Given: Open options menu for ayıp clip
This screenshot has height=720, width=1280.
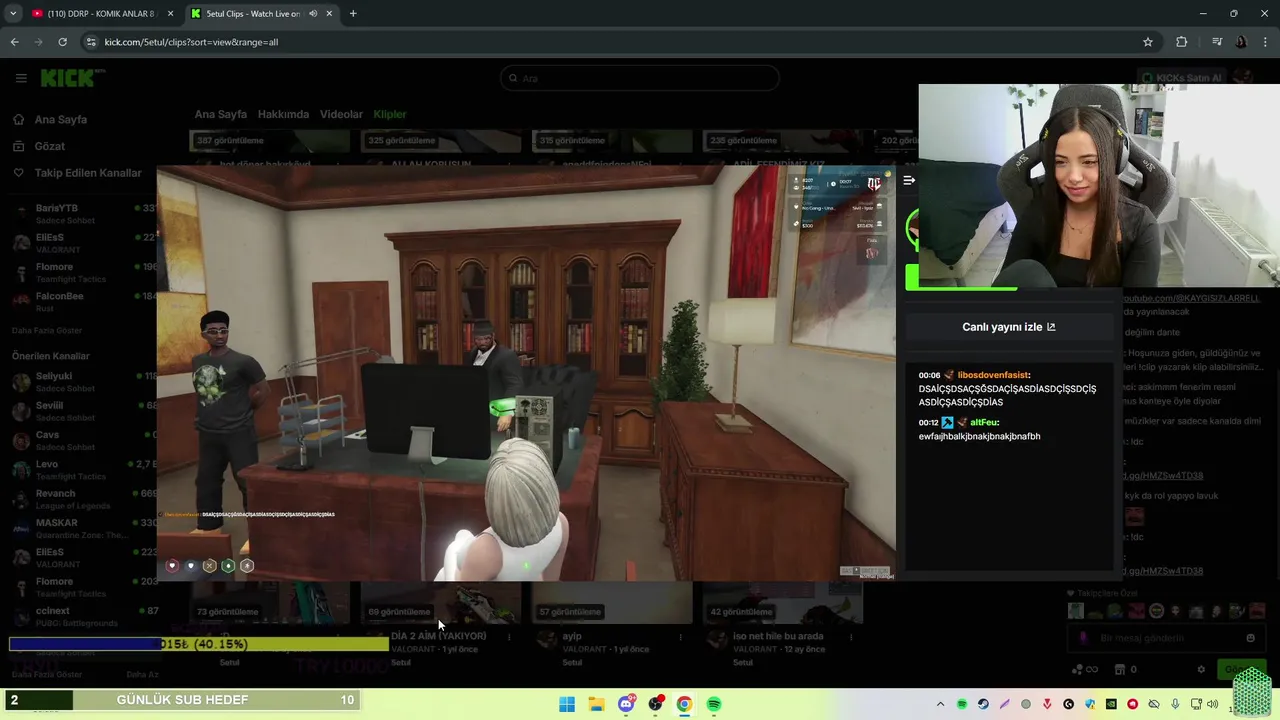Looking at the screenshot, I should click(681, 637).
